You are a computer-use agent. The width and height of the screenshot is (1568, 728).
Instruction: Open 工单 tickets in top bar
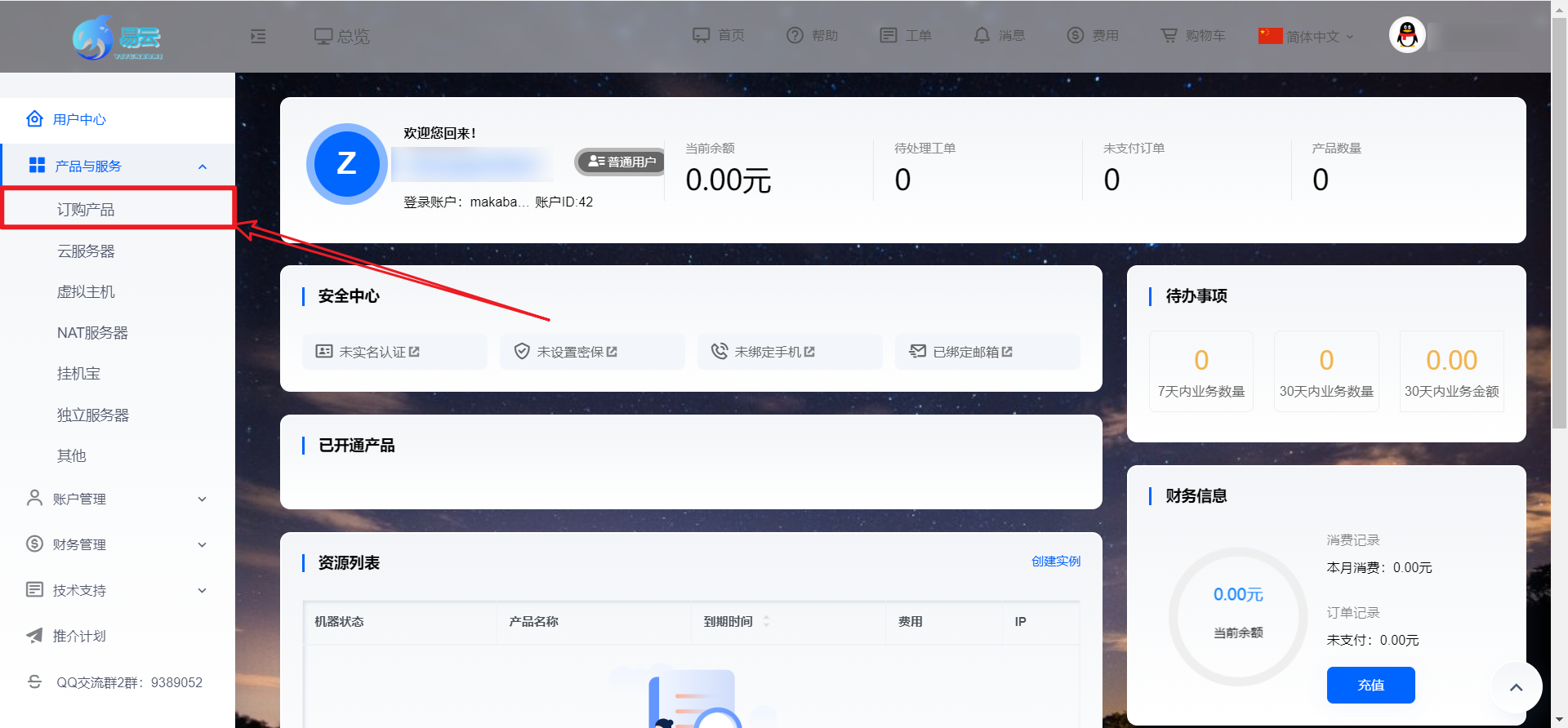906,35
